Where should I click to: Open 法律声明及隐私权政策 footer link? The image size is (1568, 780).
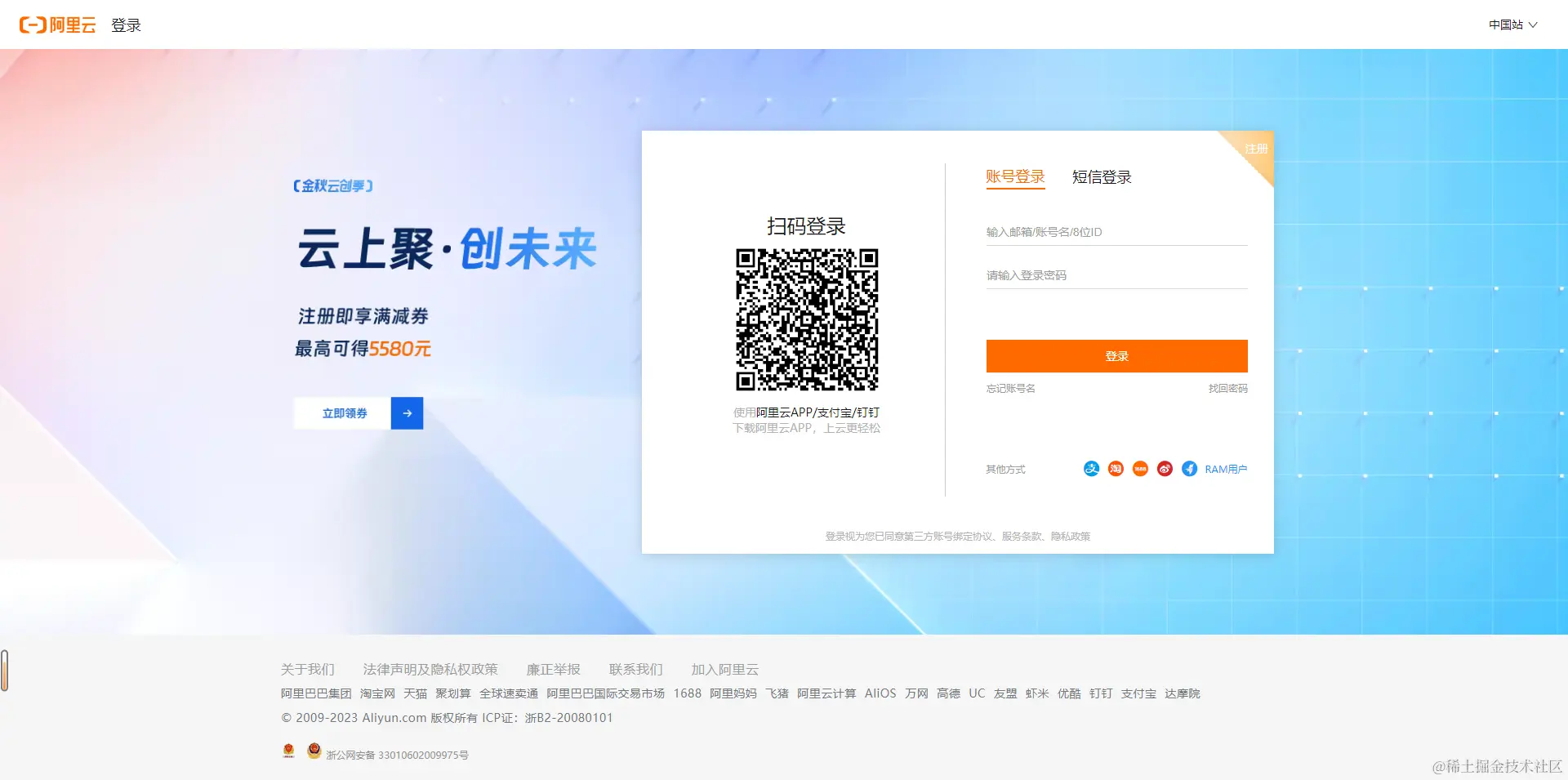click(x=430, y=670)
